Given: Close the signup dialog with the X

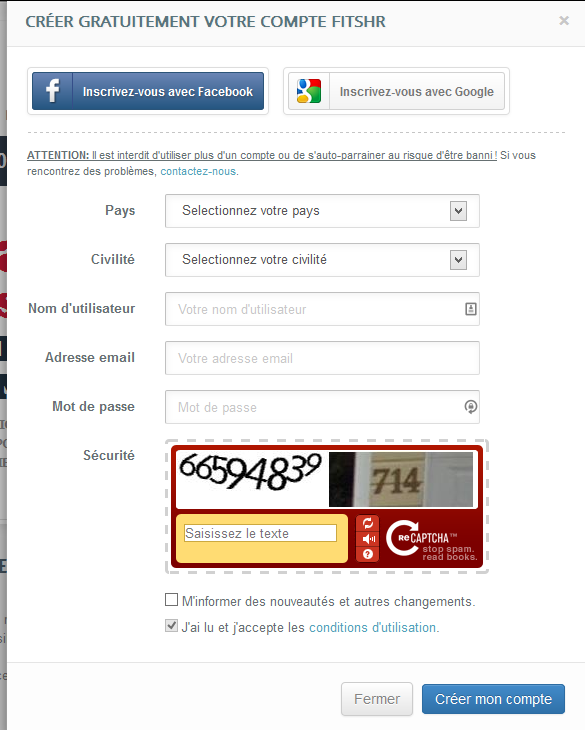Looking at the screenshot, I should (x=564, y=20).
